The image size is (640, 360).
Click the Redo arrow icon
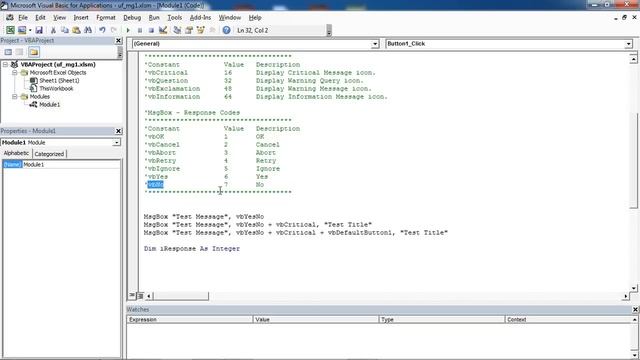[114, 30]
